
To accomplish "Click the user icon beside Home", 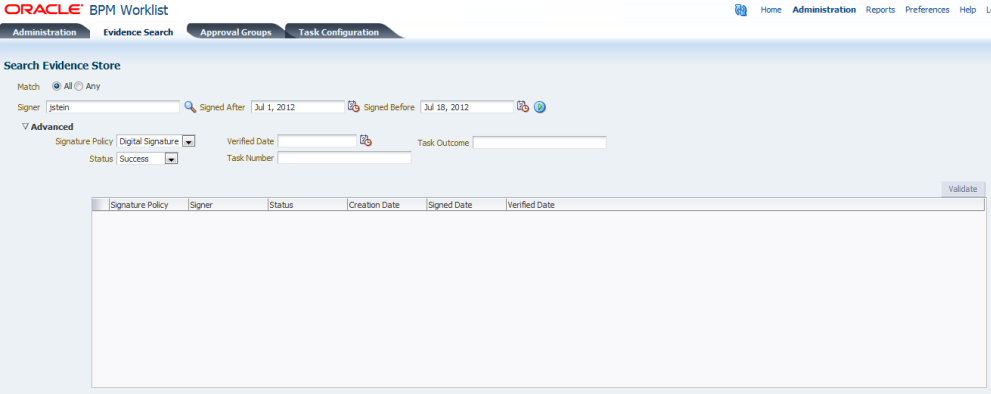I will (x=741, y=10).
